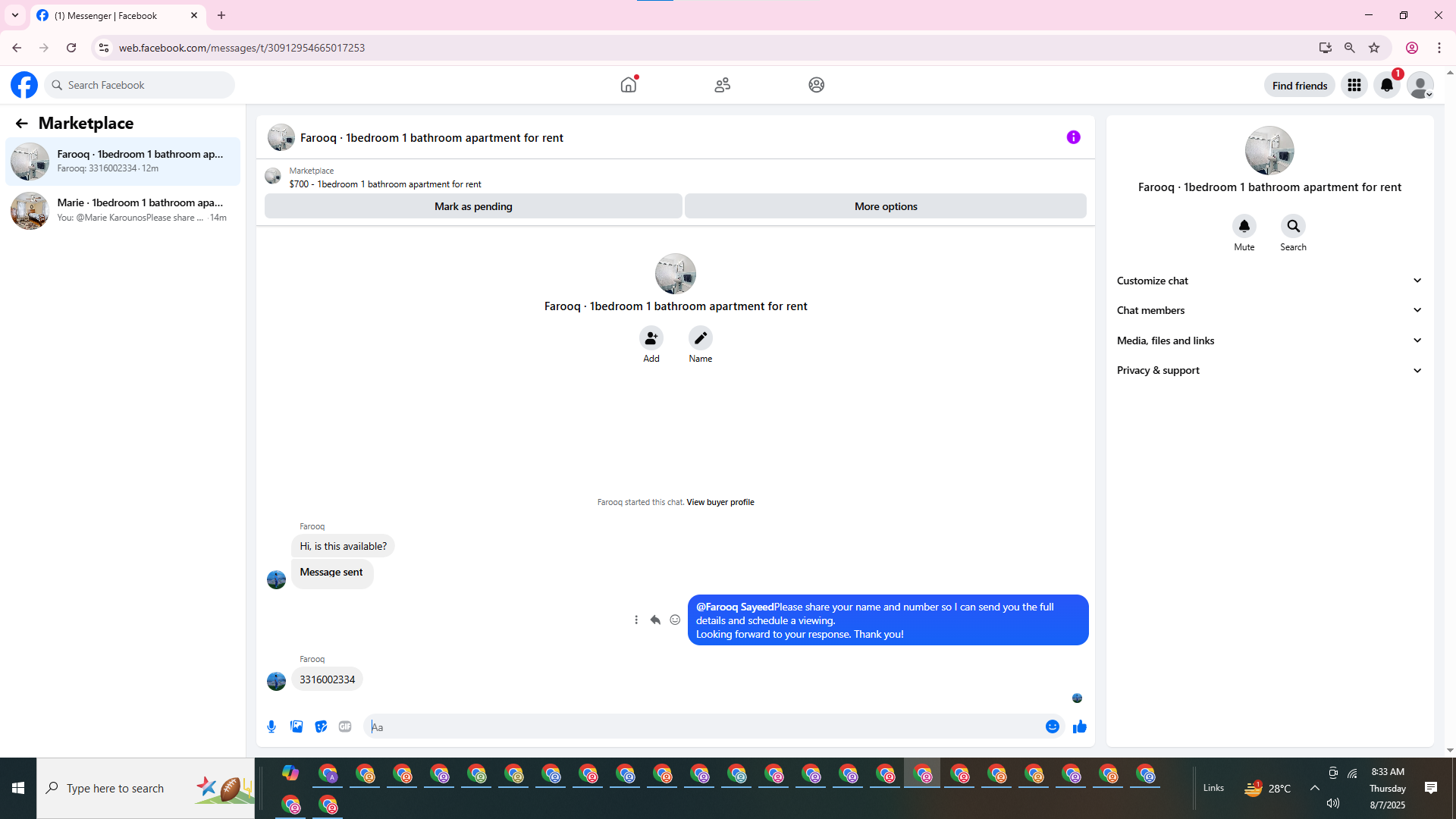The height and width of the screenshot is (819, 1456).
Task: Open the Farooq conversation in the list
Action: [x=123, y=161]
